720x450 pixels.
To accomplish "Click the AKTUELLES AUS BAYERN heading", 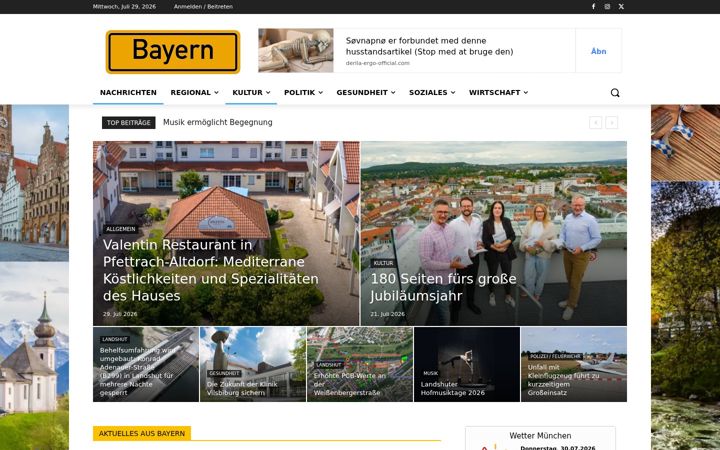I will pos(142,433).
